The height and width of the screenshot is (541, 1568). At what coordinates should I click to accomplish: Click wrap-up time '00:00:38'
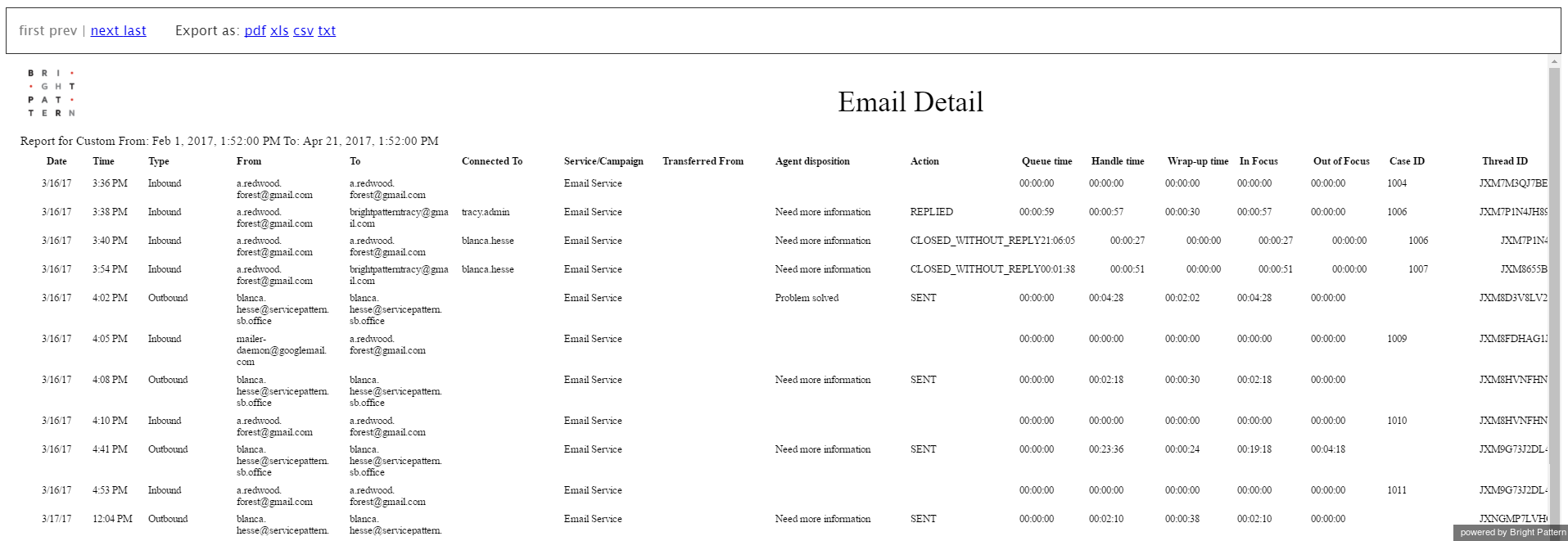pos(1182,519)
